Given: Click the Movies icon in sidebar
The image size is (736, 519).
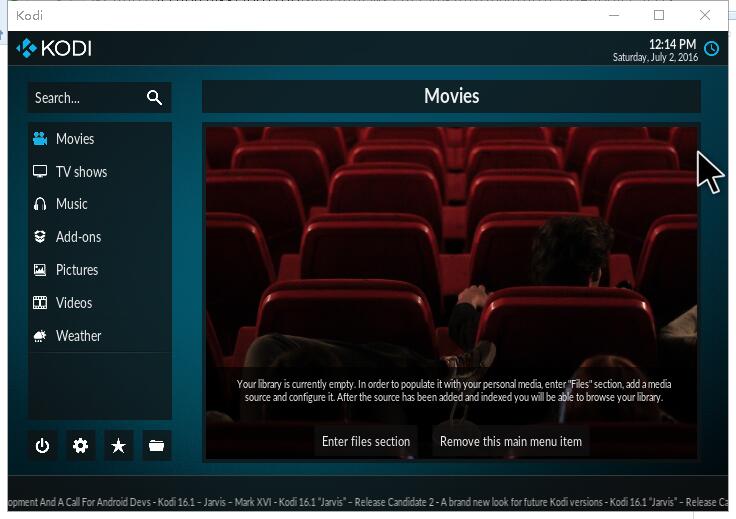Looking at the screenshot, I should click(40, 139).
